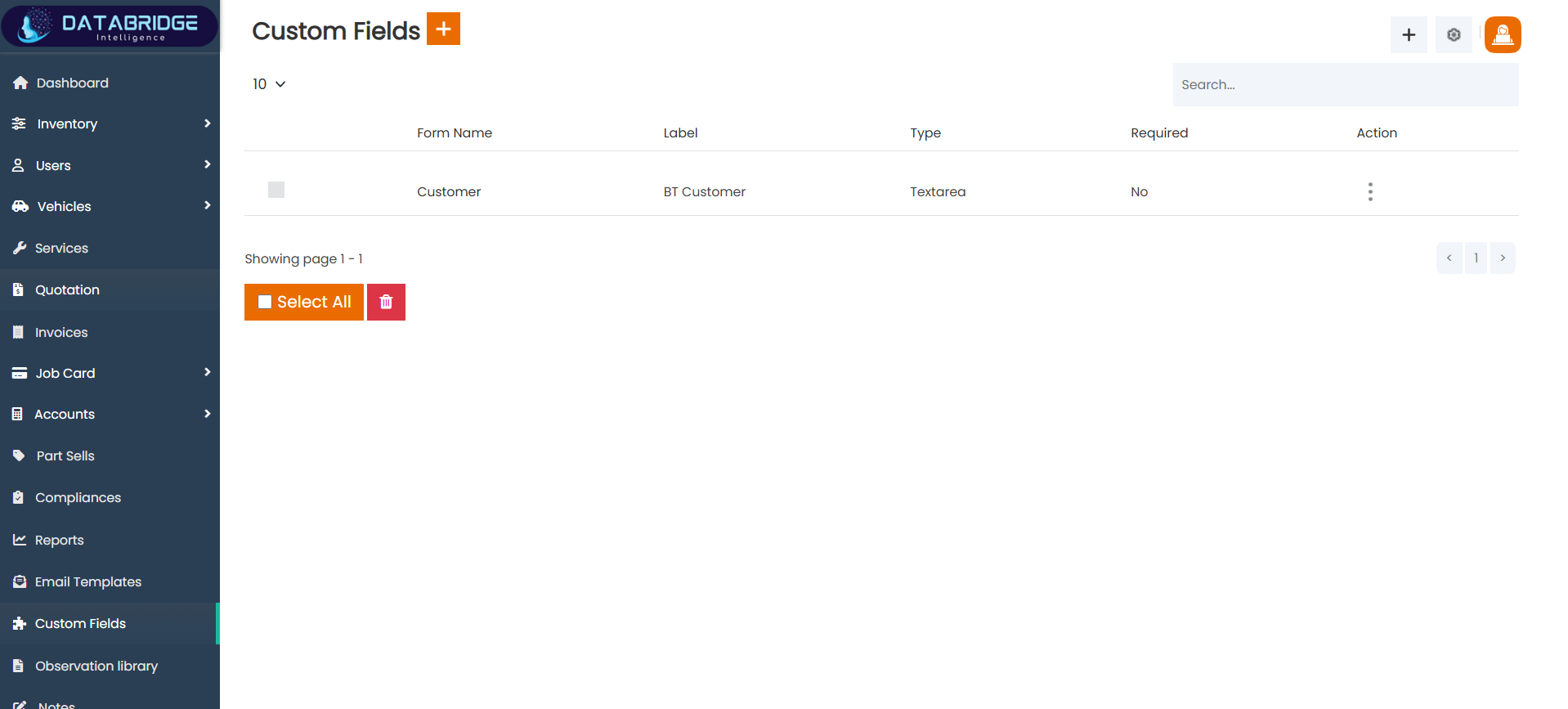Click the Custom Fields puzzle icon
This screenshot has width=1568, height=709.
pyautogui.click(x=20, y=623)
